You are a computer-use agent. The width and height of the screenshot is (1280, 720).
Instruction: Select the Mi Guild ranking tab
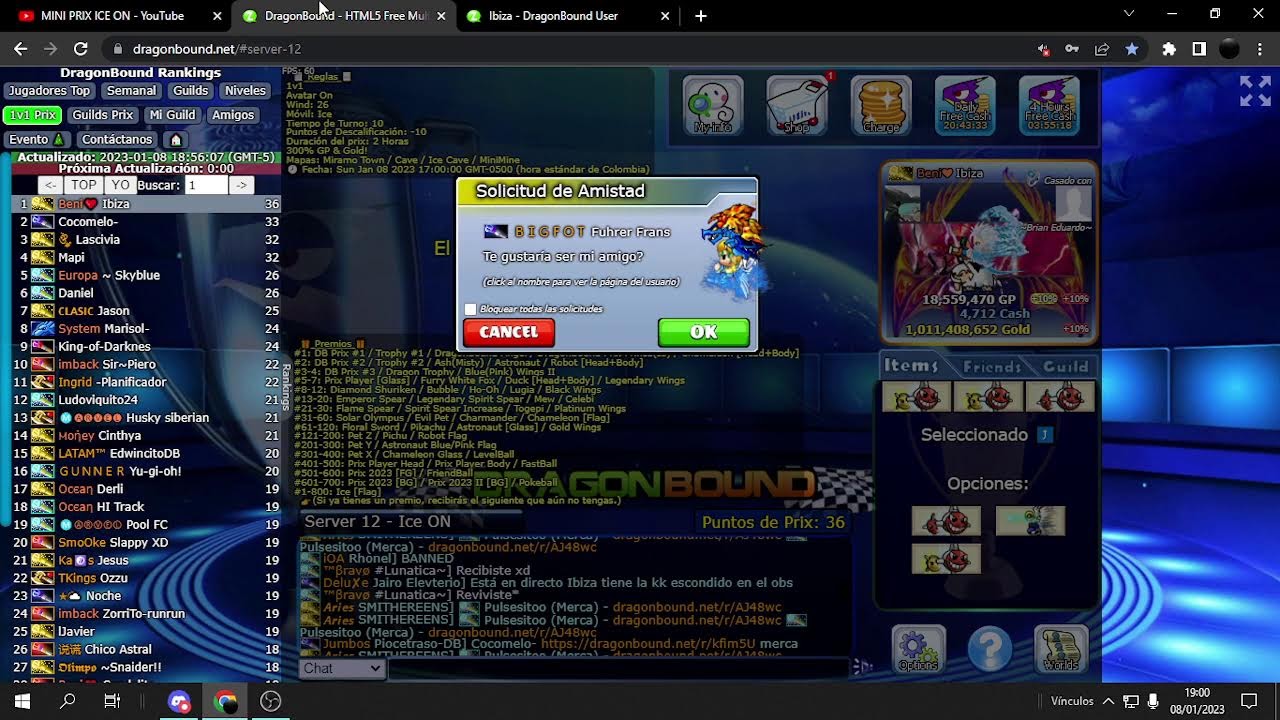[172, 115]
